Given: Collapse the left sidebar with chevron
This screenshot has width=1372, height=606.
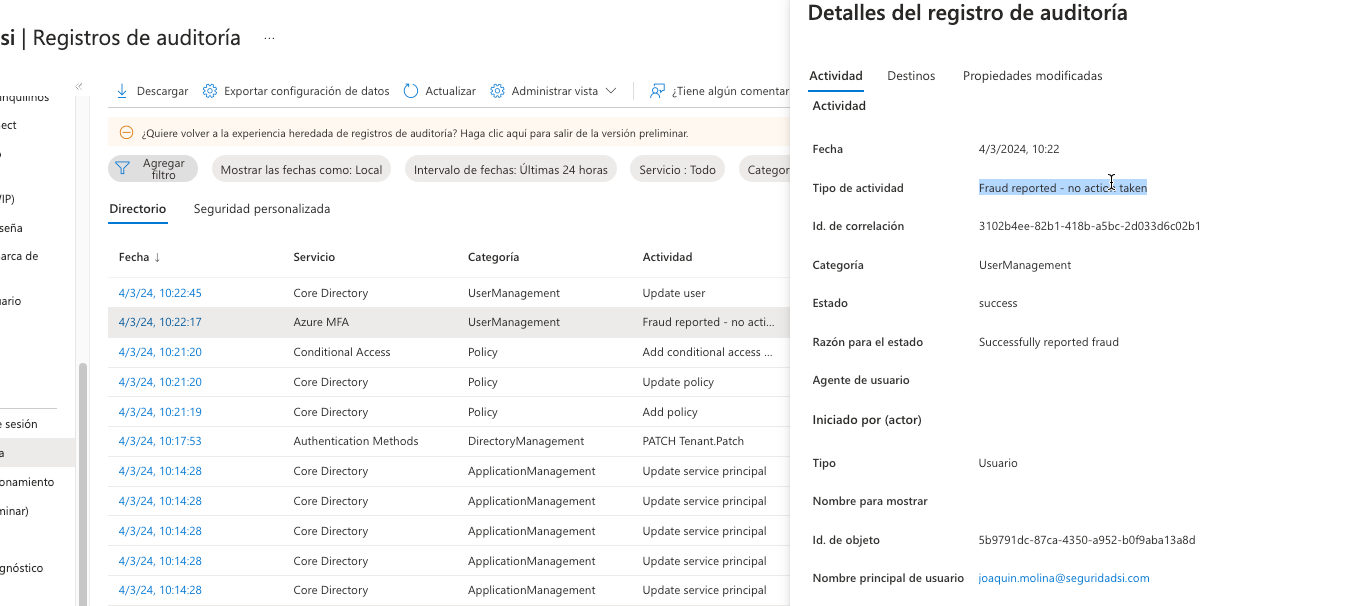Looking at the screenshot, I should tap(80, 86).
